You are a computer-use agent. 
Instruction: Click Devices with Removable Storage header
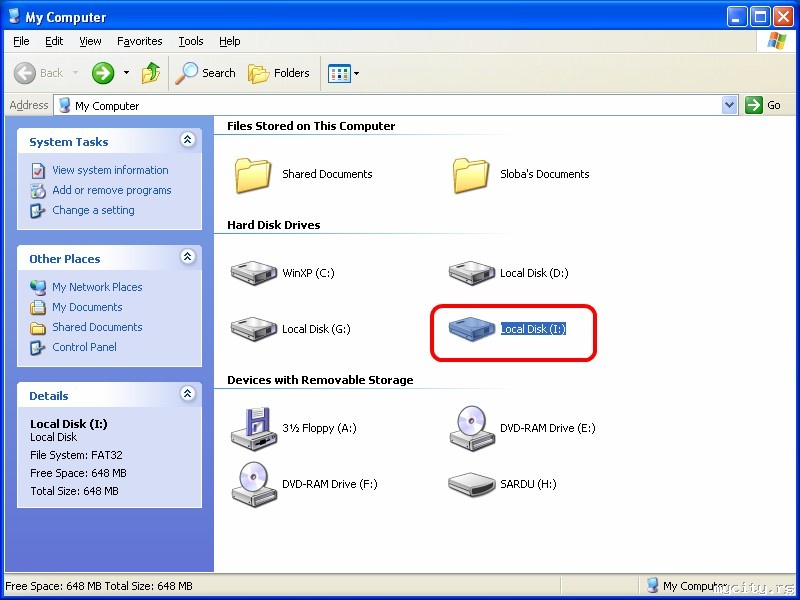pos(320,380)
